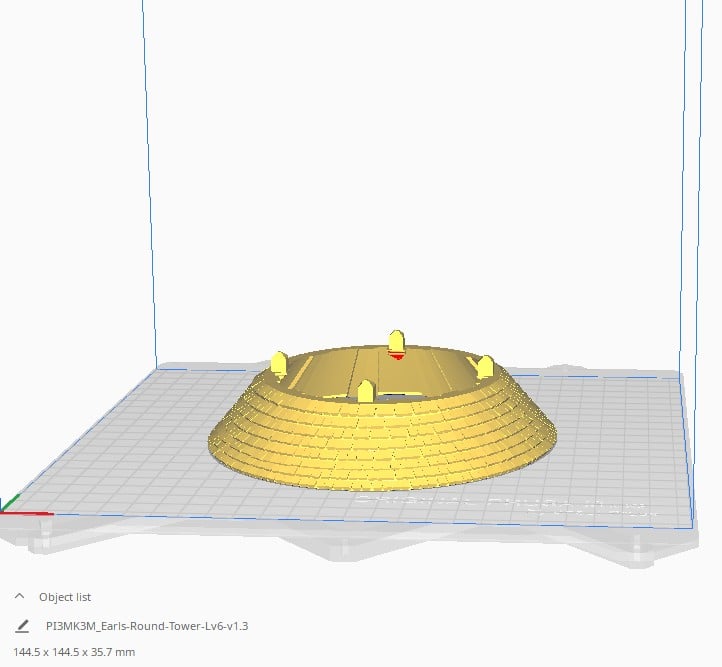
Task: Collapse the Object list chevron
Action: 19,597
